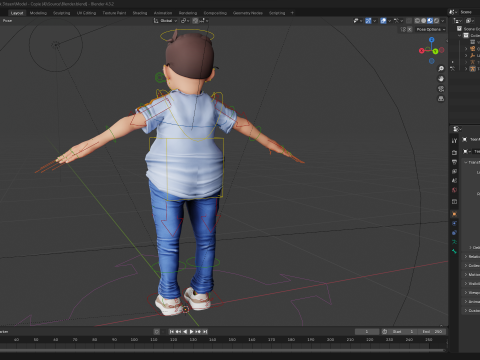Select solid viewport shading mode

coord(424,21)
